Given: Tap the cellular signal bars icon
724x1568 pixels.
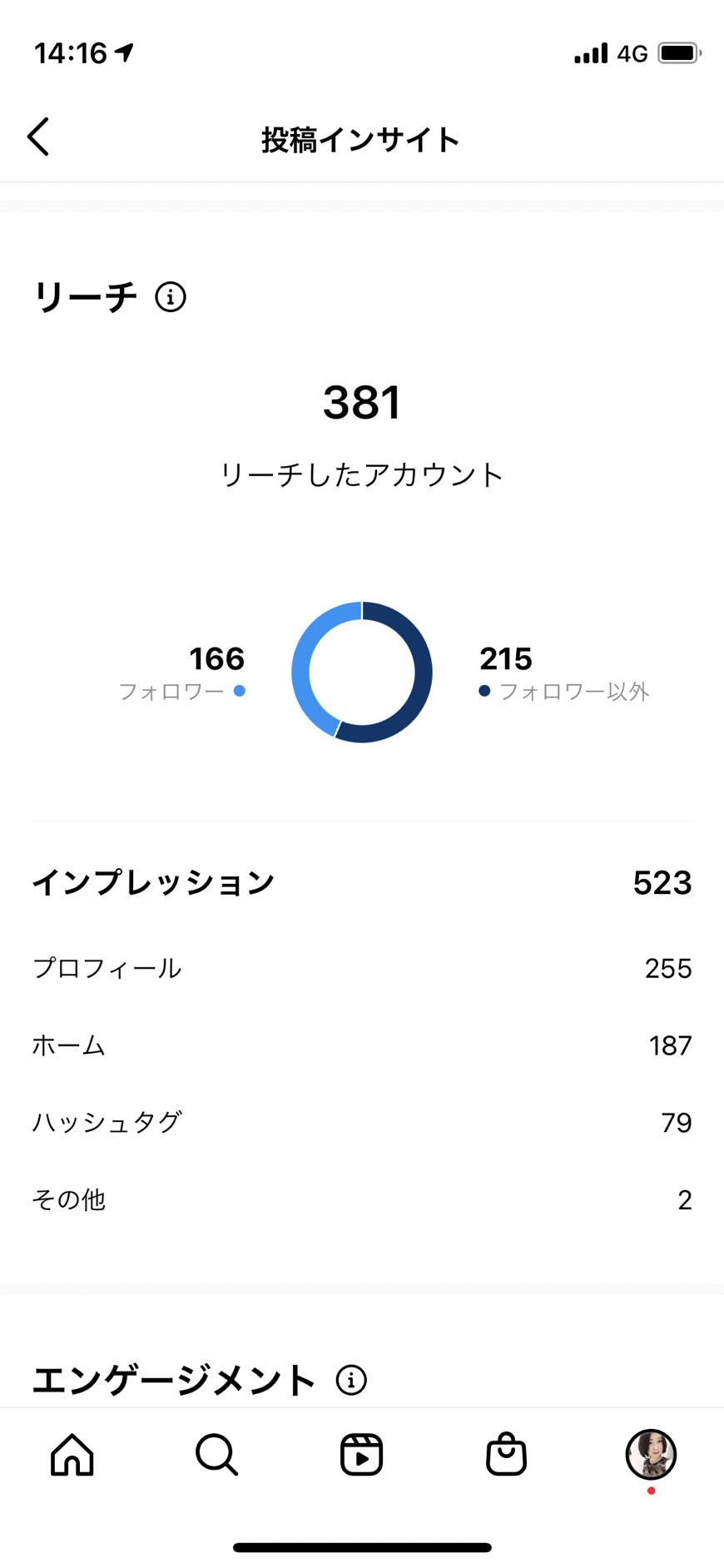Looking at the screenshot, I should point(591,53).
